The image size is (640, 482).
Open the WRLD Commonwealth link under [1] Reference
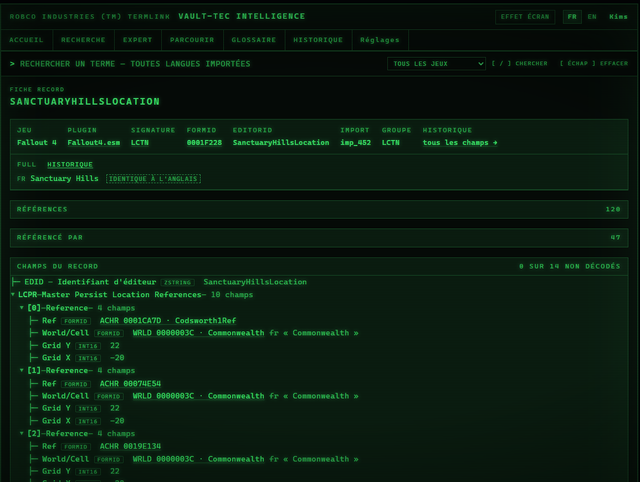pyautogui.click(x=198, y=396)
